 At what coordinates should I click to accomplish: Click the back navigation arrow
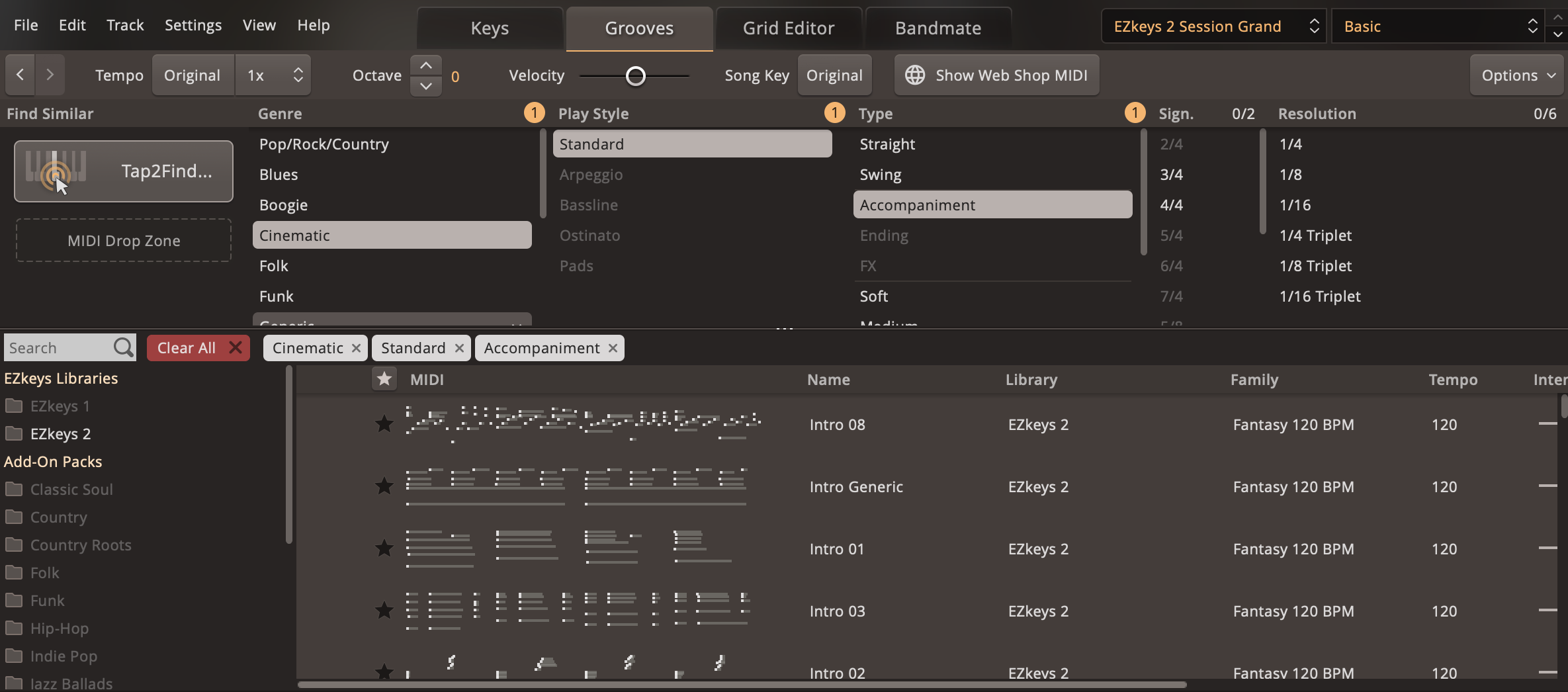pos(21,75)
